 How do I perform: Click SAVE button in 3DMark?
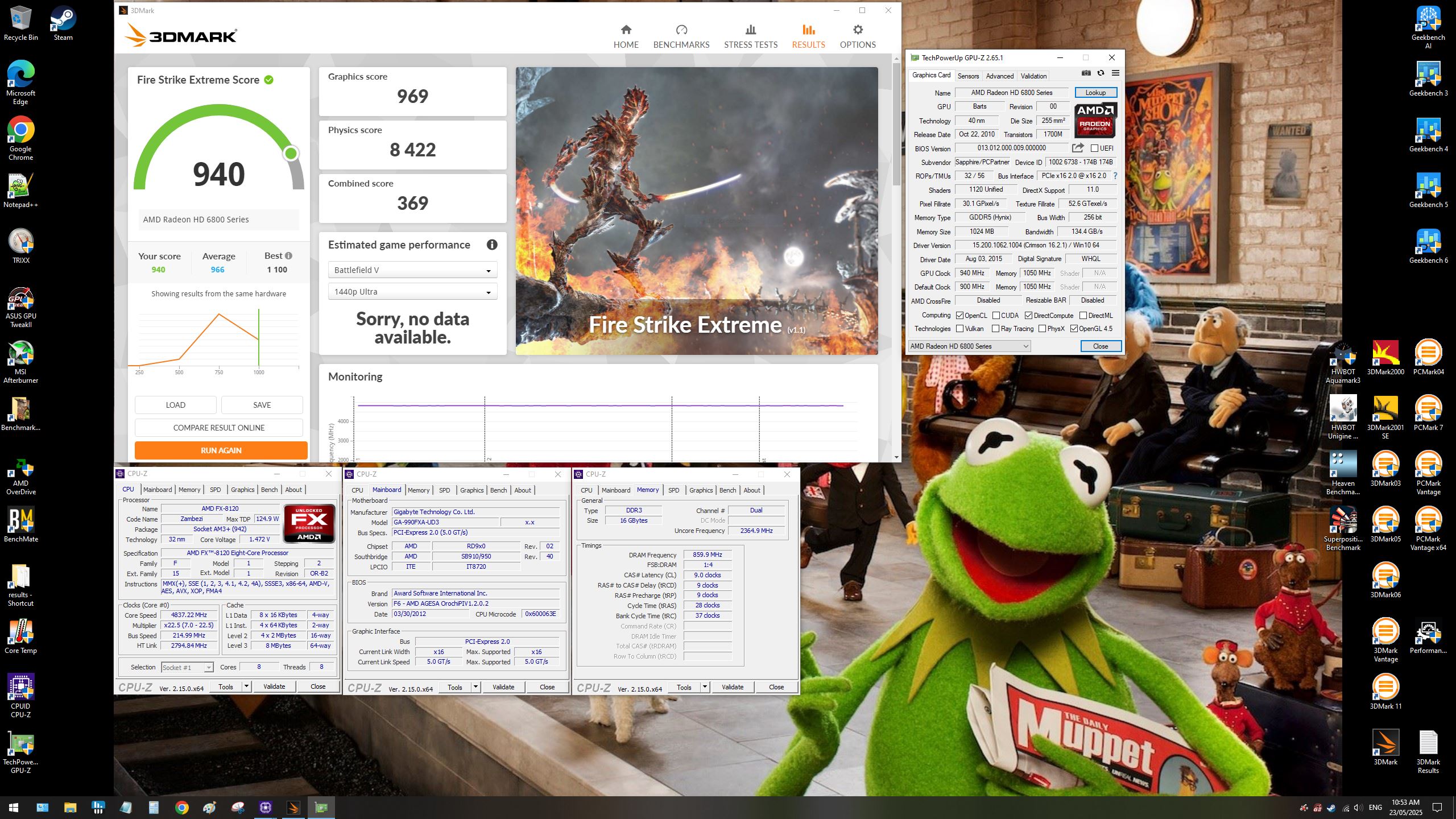click(x=262, y=405)
